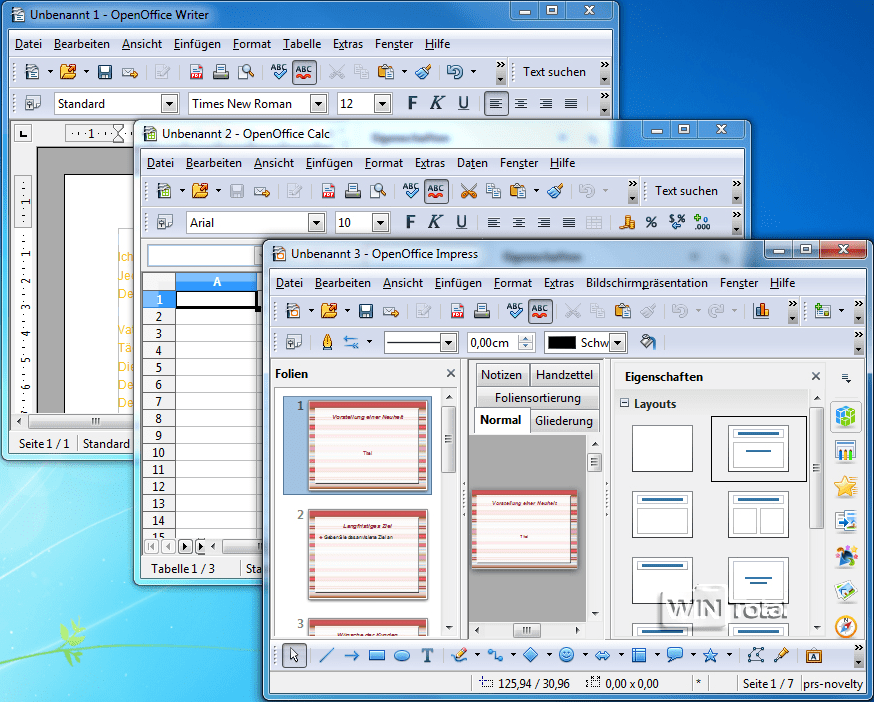The width and height of the screenshot is (874, 702).
Task: Select row header 5 in Calc
Action: tap(159, 367)
